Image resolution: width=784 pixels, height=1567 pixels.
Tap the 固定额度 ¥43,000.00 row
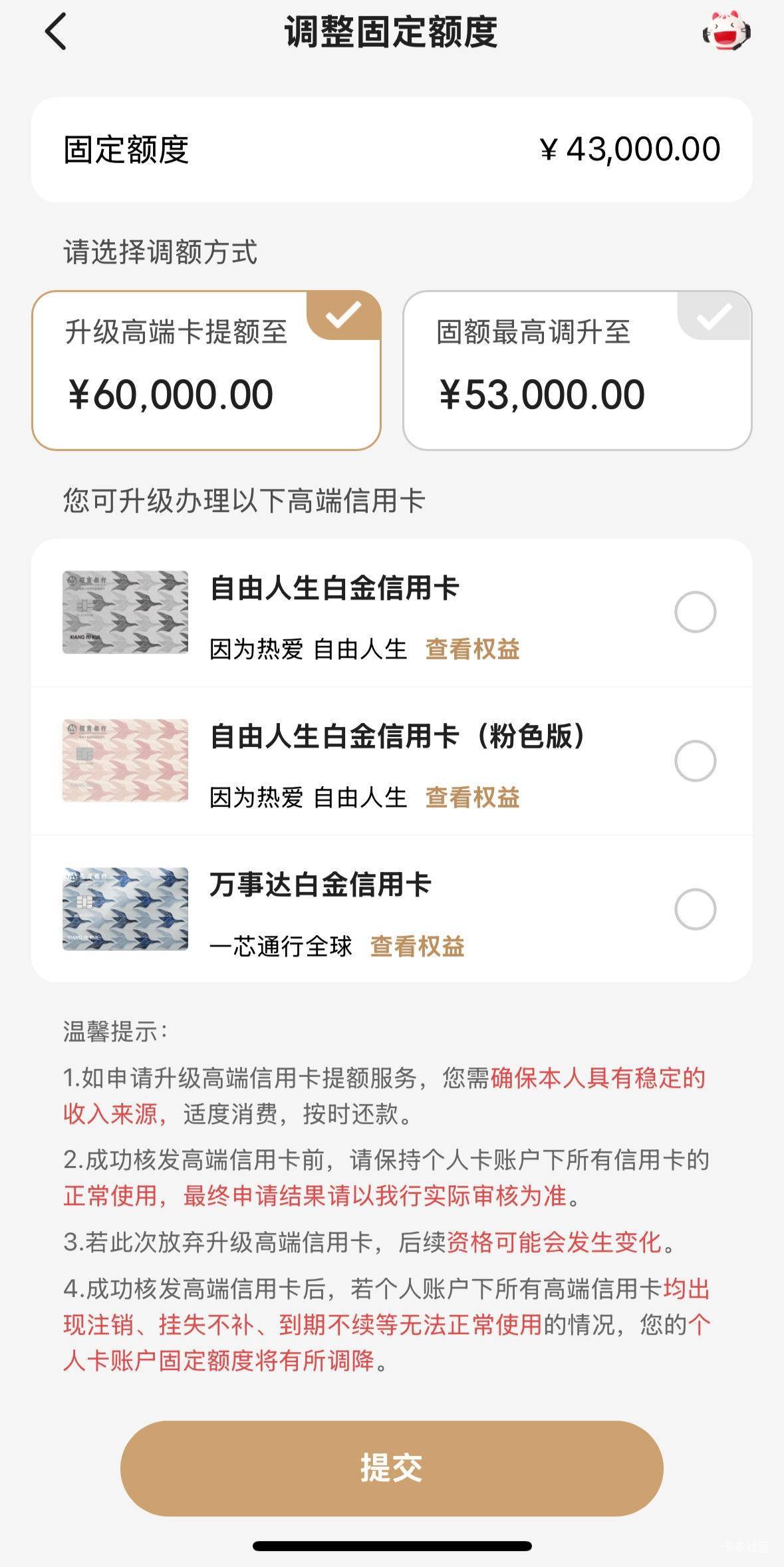click(x=392, y=150)
